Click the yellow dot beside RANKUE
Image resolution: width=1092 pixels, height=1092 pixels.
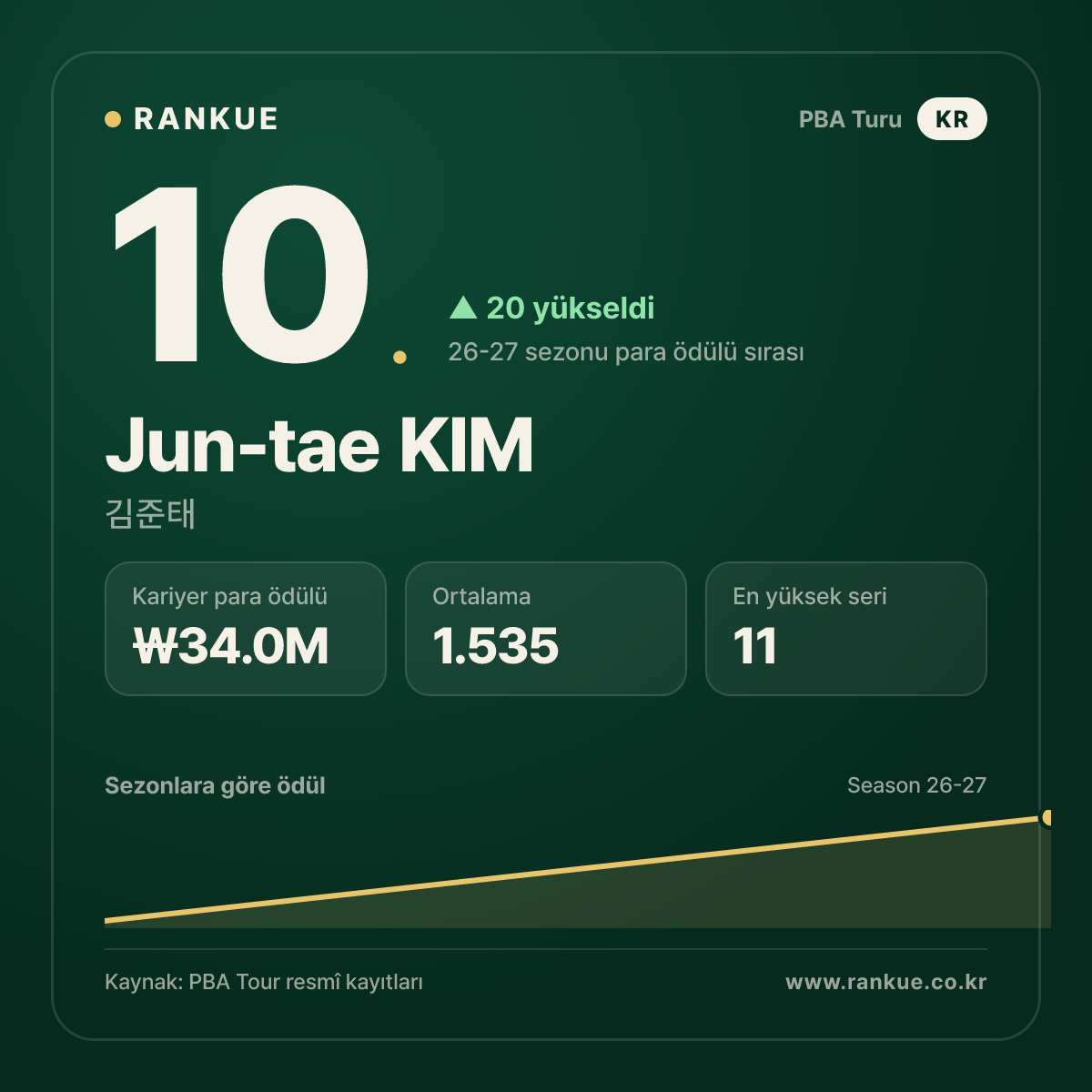tap(113, 119)
